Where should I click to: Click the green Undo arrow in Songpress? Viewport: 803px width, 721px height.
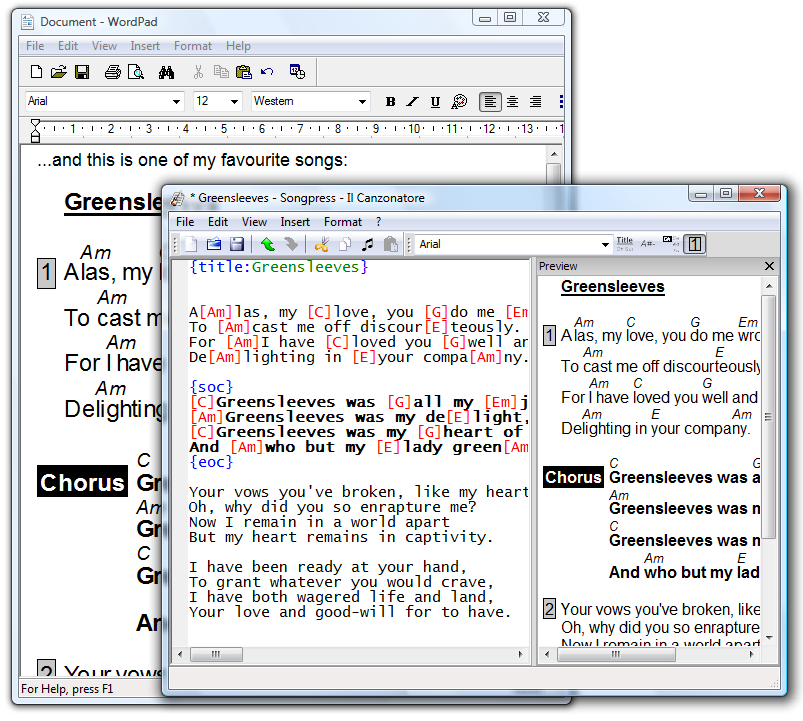coord(267,244)
